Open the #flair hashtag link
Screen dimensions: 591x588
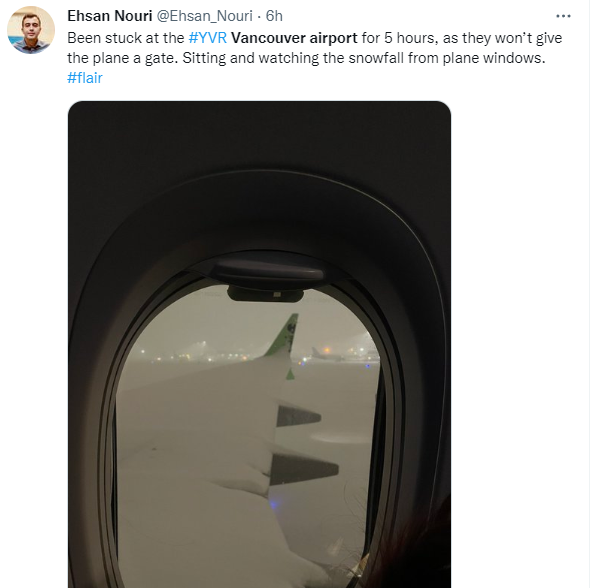(x=85, y=78)
